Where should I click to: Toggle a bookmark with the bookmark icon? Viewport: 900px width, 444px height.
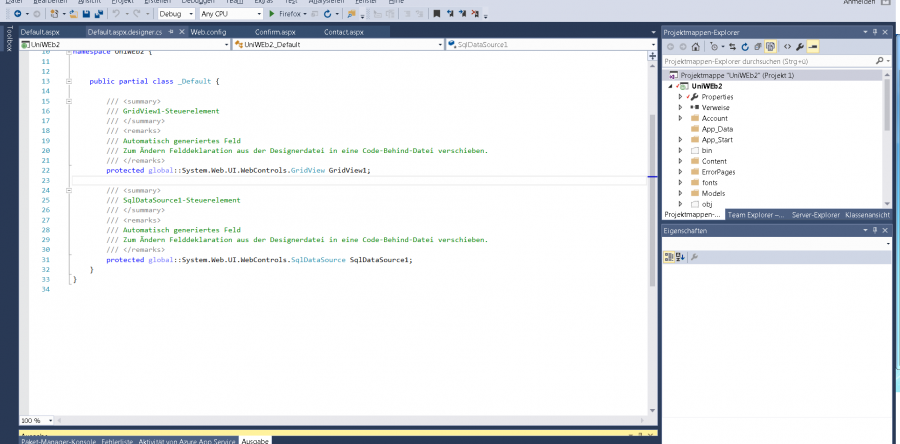[x=437, y=13]
